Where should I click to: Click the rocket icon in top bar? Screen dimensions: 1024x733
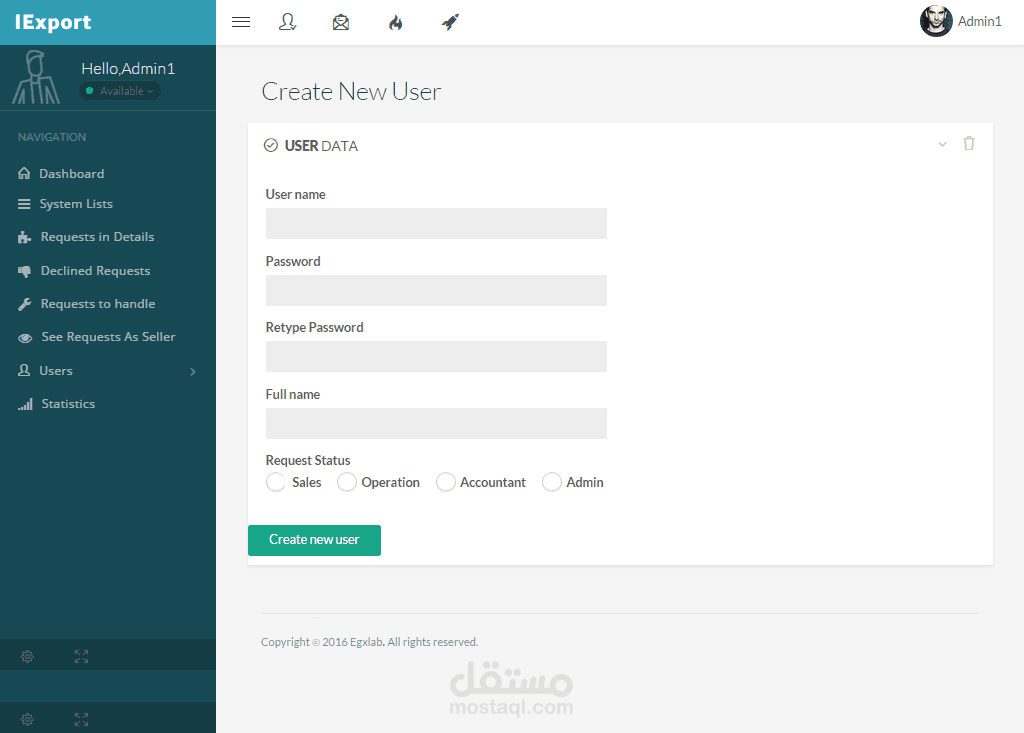pos(451,22)
